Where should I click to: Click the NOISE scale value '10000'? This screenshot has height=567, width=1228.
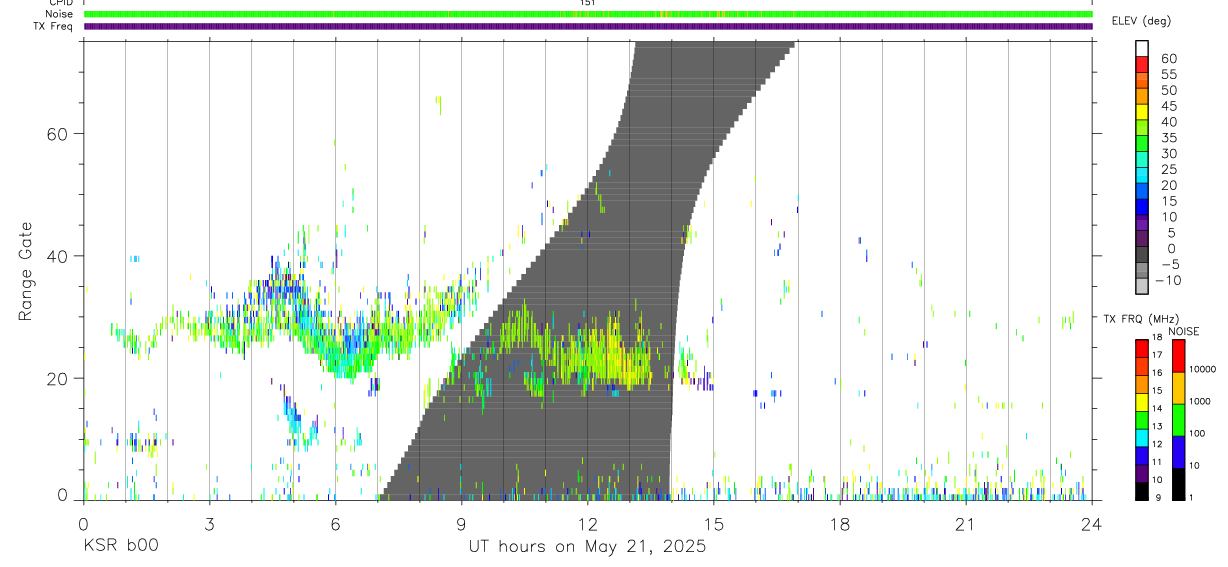pyautogui.click(x=1203, y=370)
